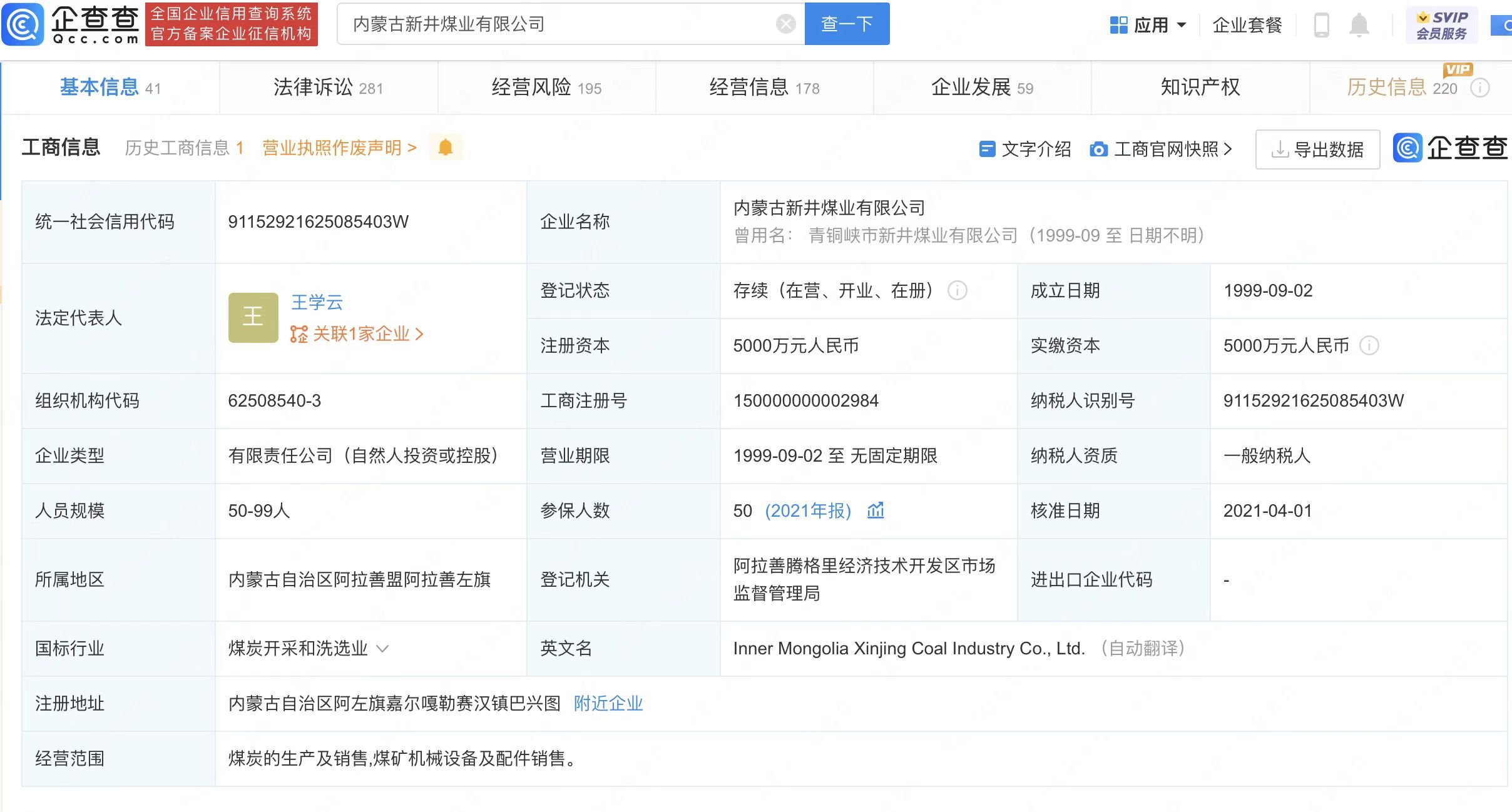Click the red 全国企业信用查询系统 banner
The width and height of the screenshot is (1512, 812).
coord(232,24)
